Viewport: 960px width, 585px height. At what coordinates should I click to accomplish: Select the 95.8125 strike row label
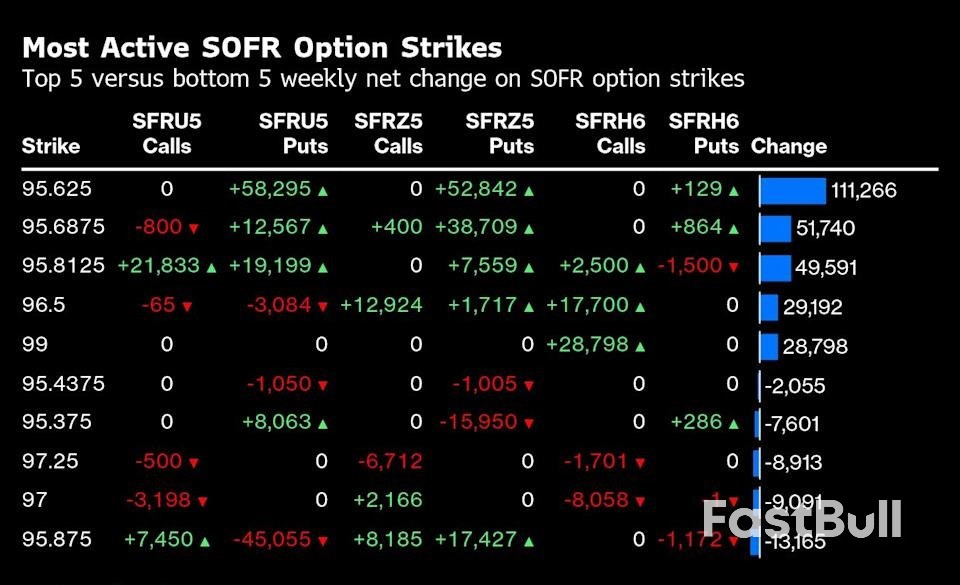(x=58, y=267)
